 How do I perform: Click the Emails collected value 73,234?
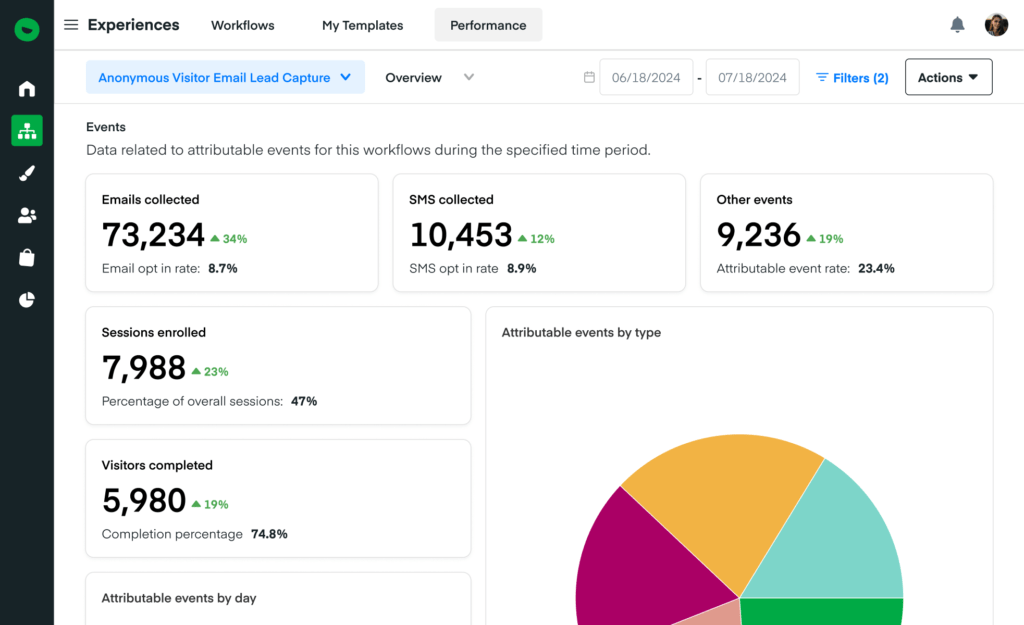pyautogui.click(x=153, y=235)
